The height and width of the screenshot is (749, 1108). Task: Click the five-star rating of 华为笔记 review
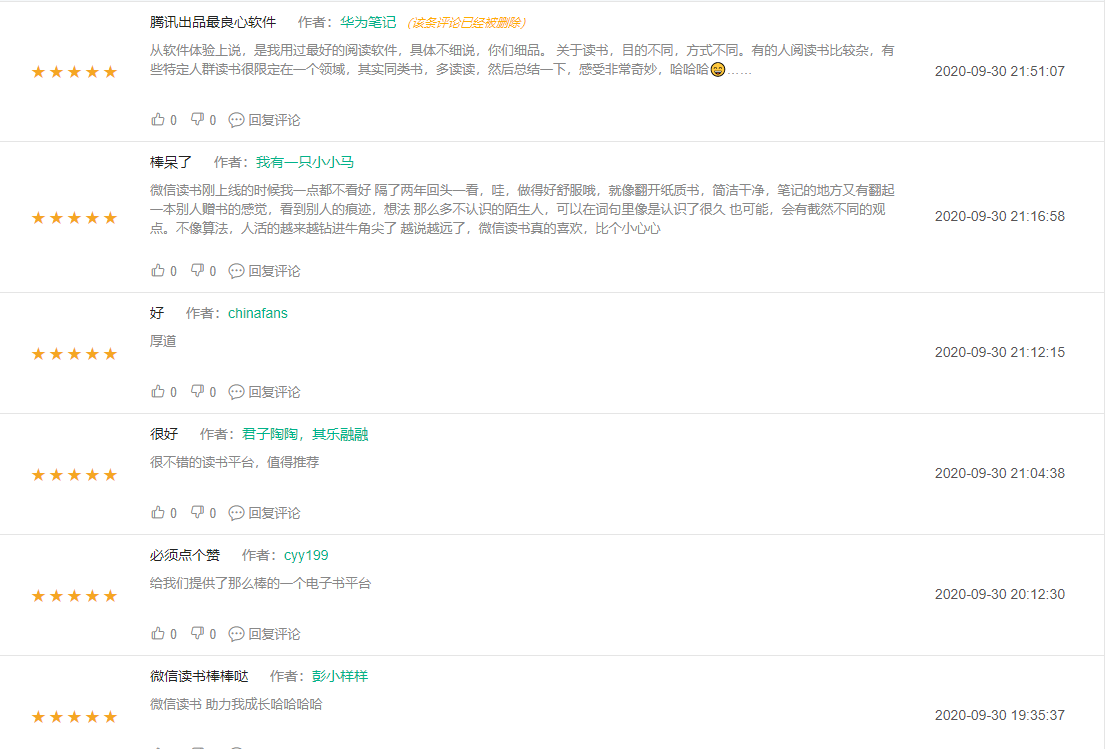(x=74, y=71)
